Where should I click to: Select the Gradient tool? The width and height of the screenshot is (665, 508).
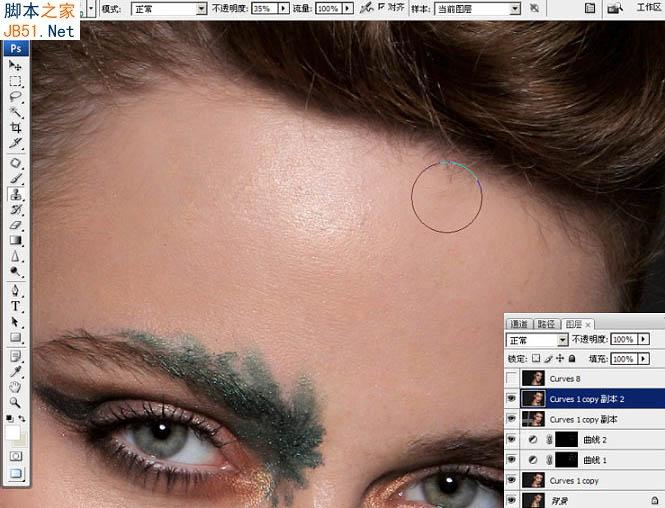point(16,240)
